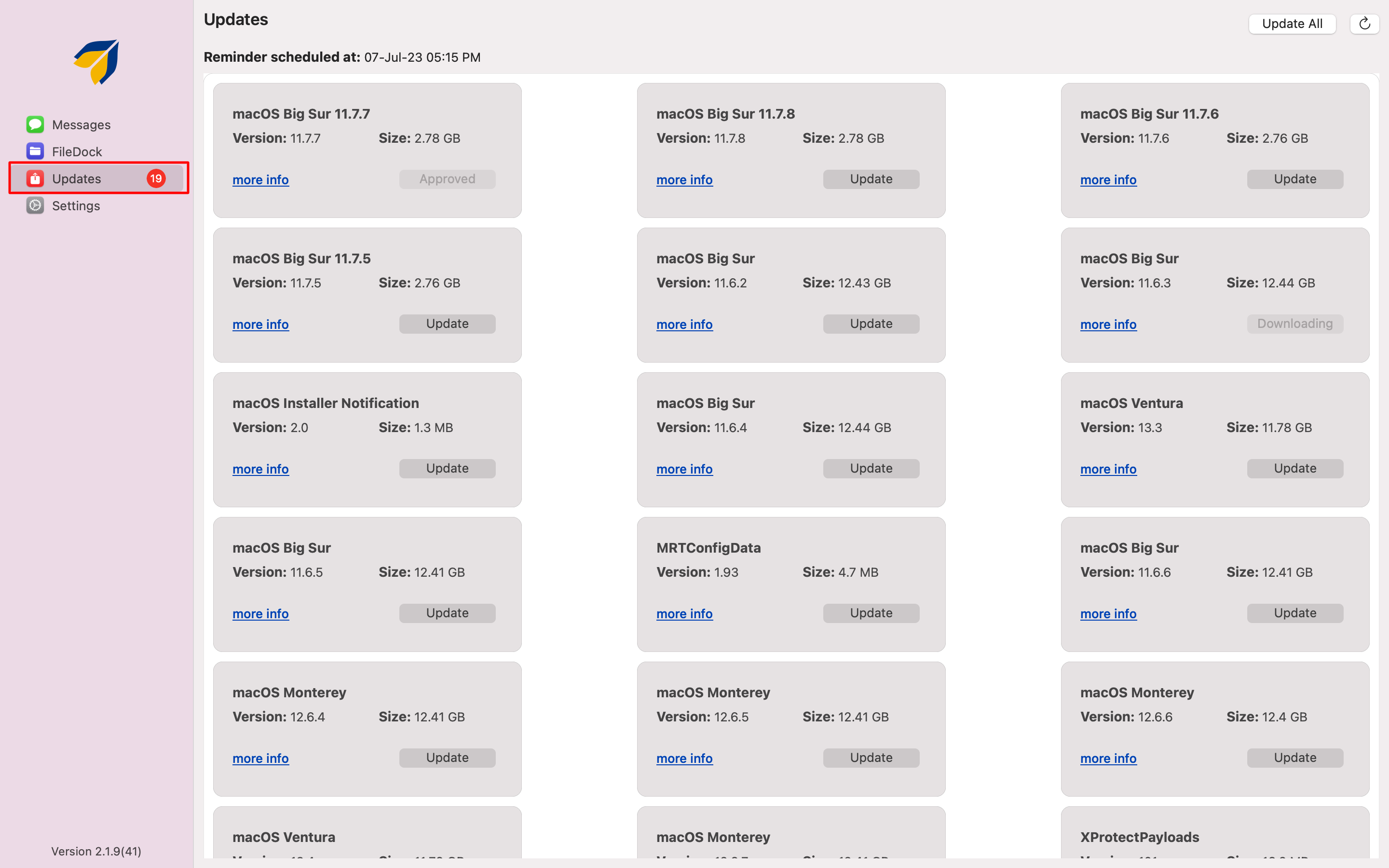Update macOS Monterey version 12.6.5
The height and width of the screenshot is (868, 1389).
871,758
